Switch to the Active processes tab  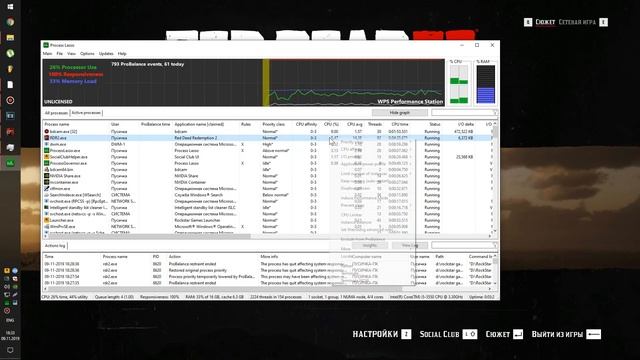pyautogui.click(x=86, y=113)
